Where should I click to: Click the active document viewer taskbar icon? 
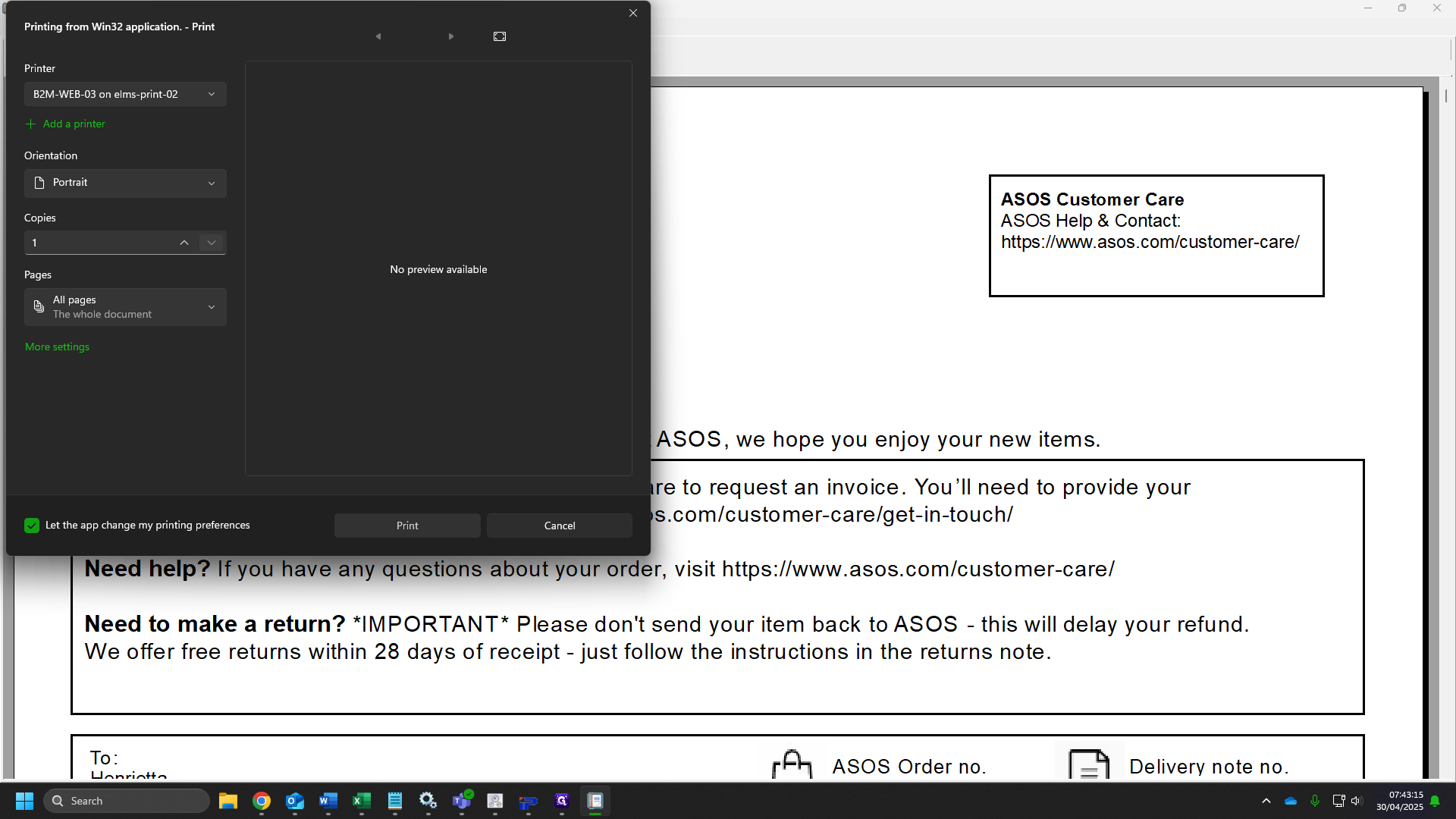pos(595,801)
